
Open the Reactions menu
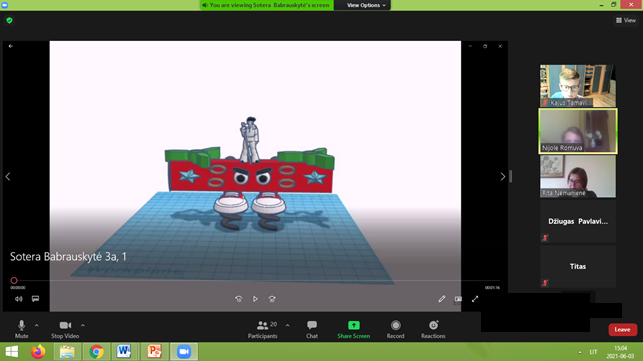(x=433, y=329)
